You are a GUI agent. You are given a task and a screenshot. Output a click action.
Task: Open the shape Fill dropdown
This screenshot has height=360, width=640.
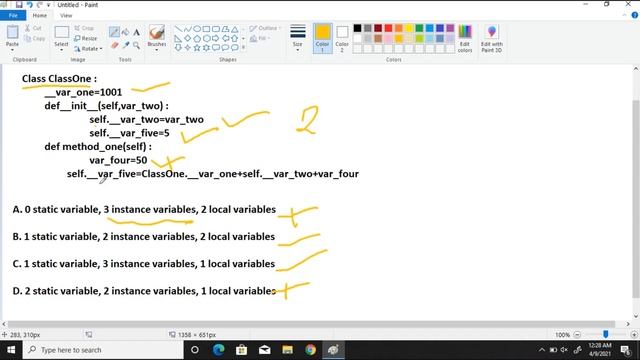coord(260,38)
